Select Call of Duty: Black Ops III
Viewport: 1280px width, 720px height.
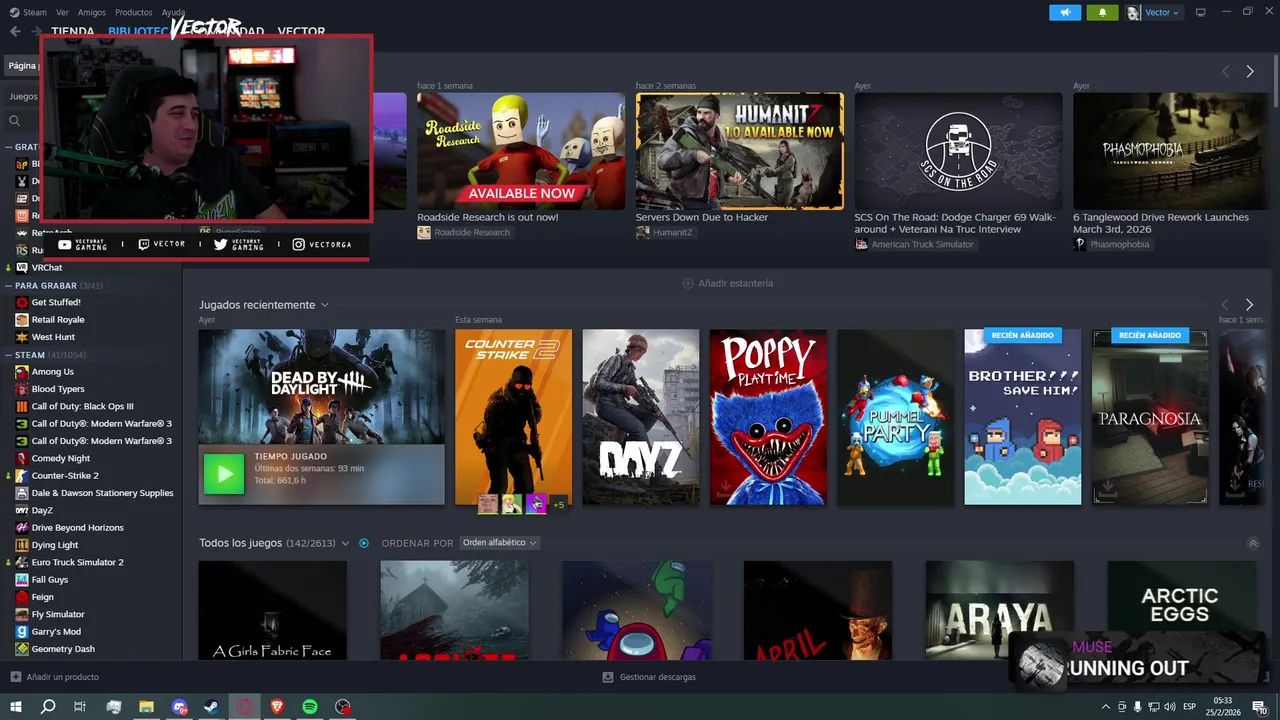82,407
